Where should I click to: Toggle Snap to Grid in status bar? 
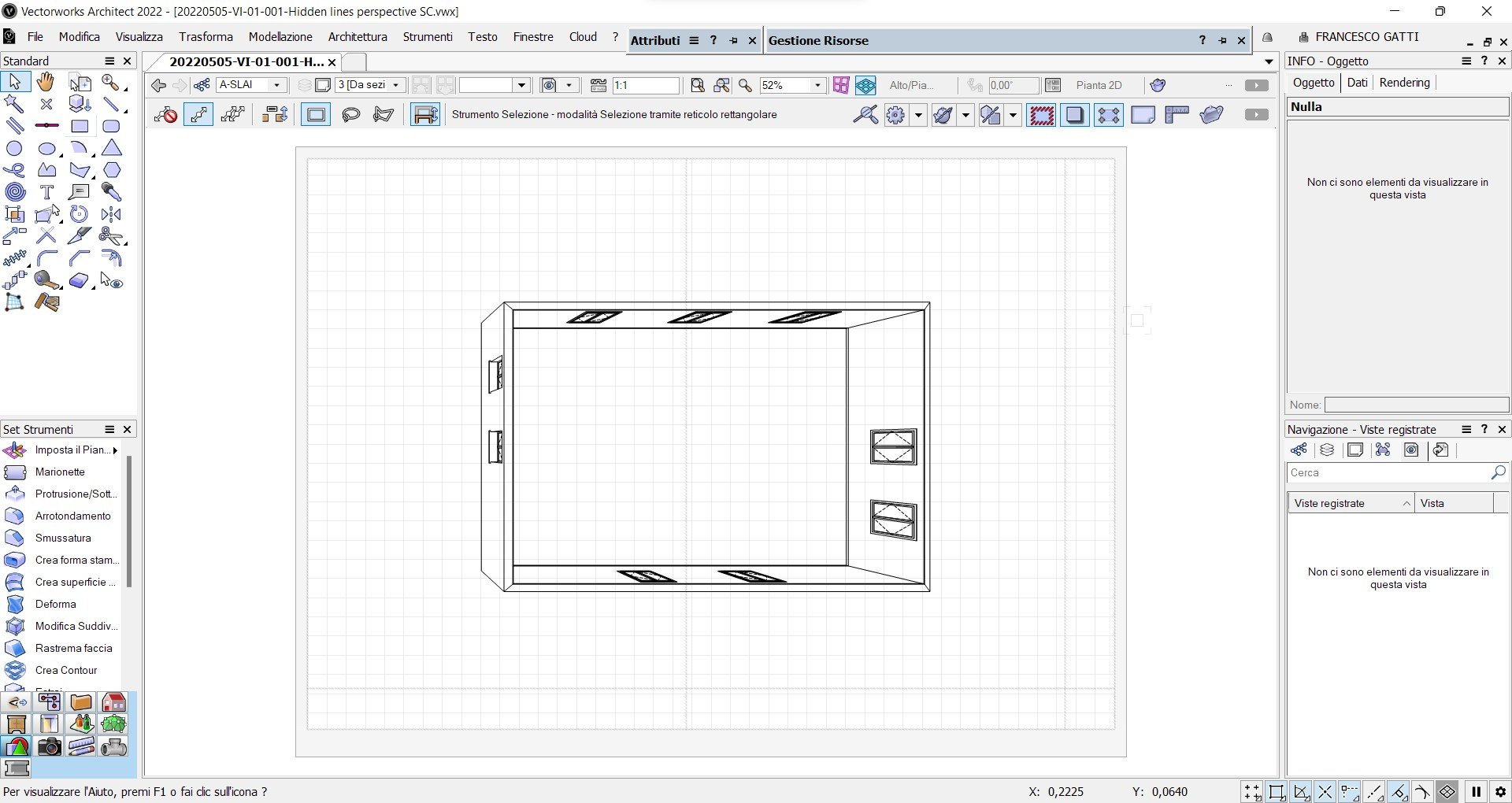[1252, 792]
